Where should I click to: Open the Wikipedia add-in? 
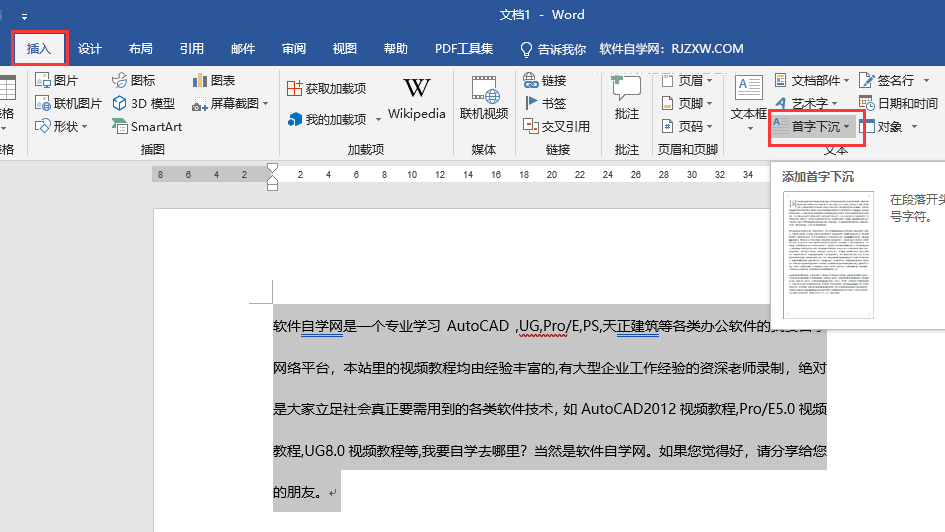pos(416,98)
